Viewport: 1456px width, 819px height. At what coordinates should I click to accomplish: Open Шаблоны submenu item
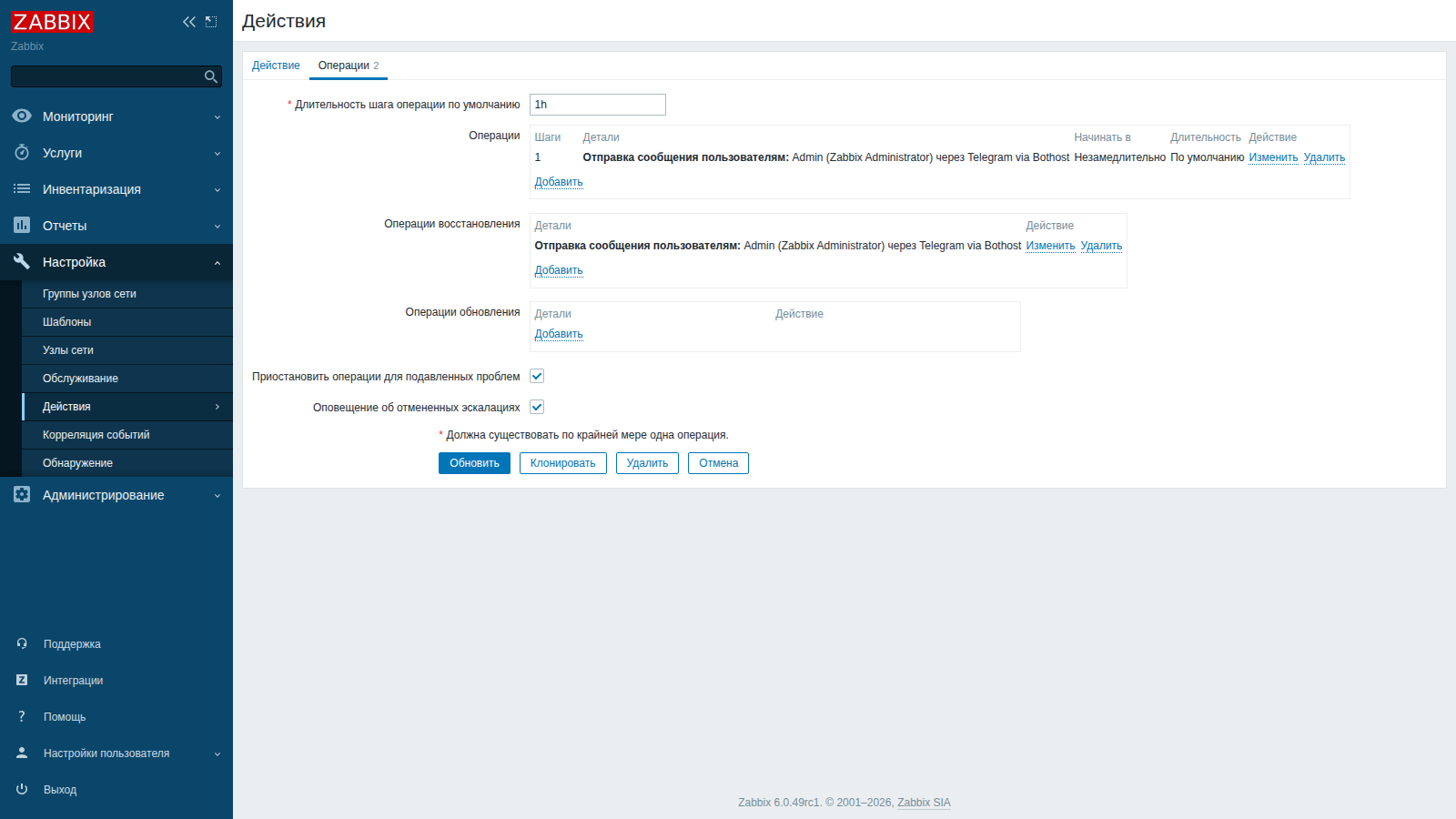click(x=127, y=322)
